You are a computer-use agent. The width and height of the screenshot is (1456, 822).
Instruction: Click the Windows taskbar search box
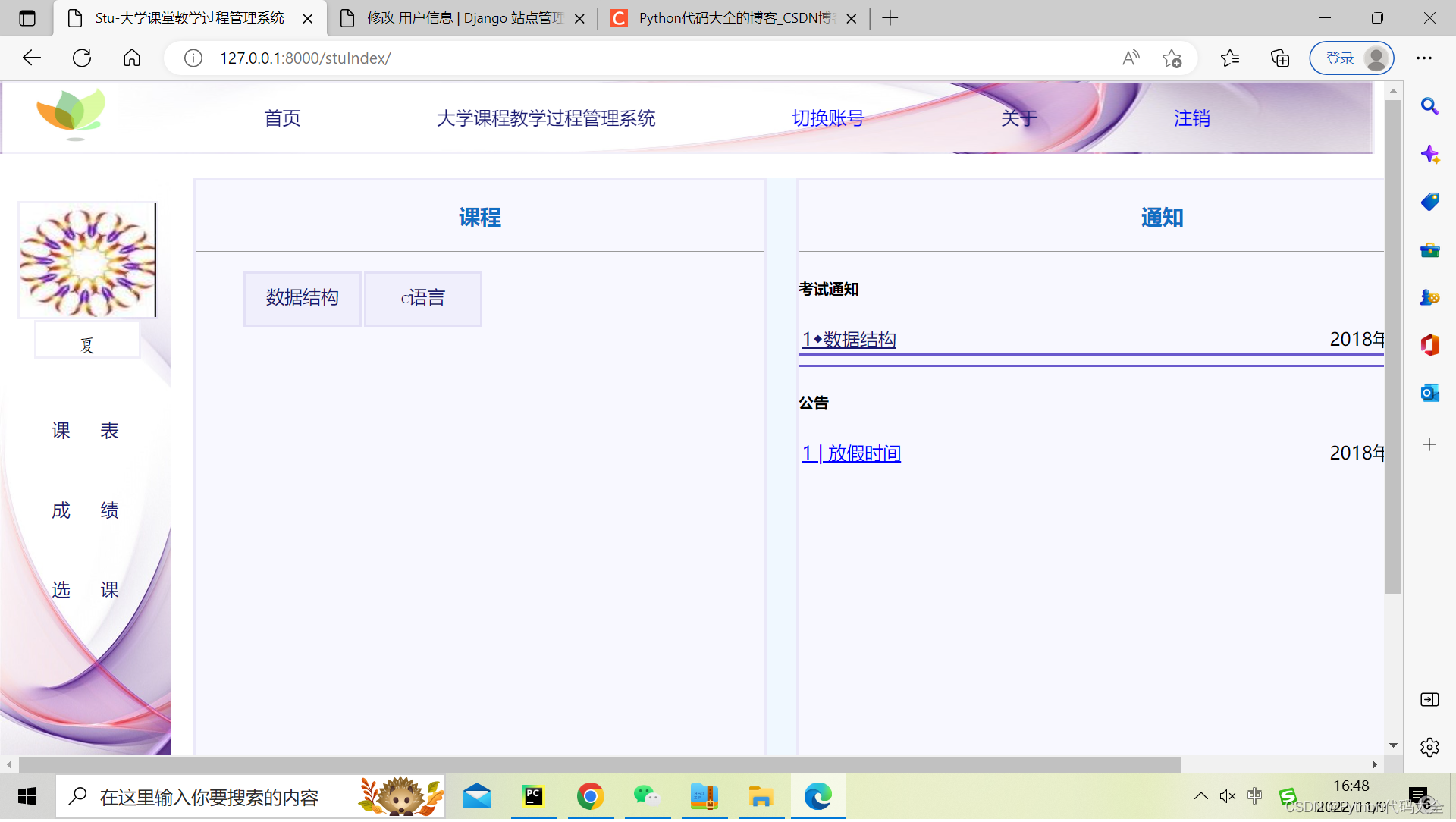(x=209, y=797)
